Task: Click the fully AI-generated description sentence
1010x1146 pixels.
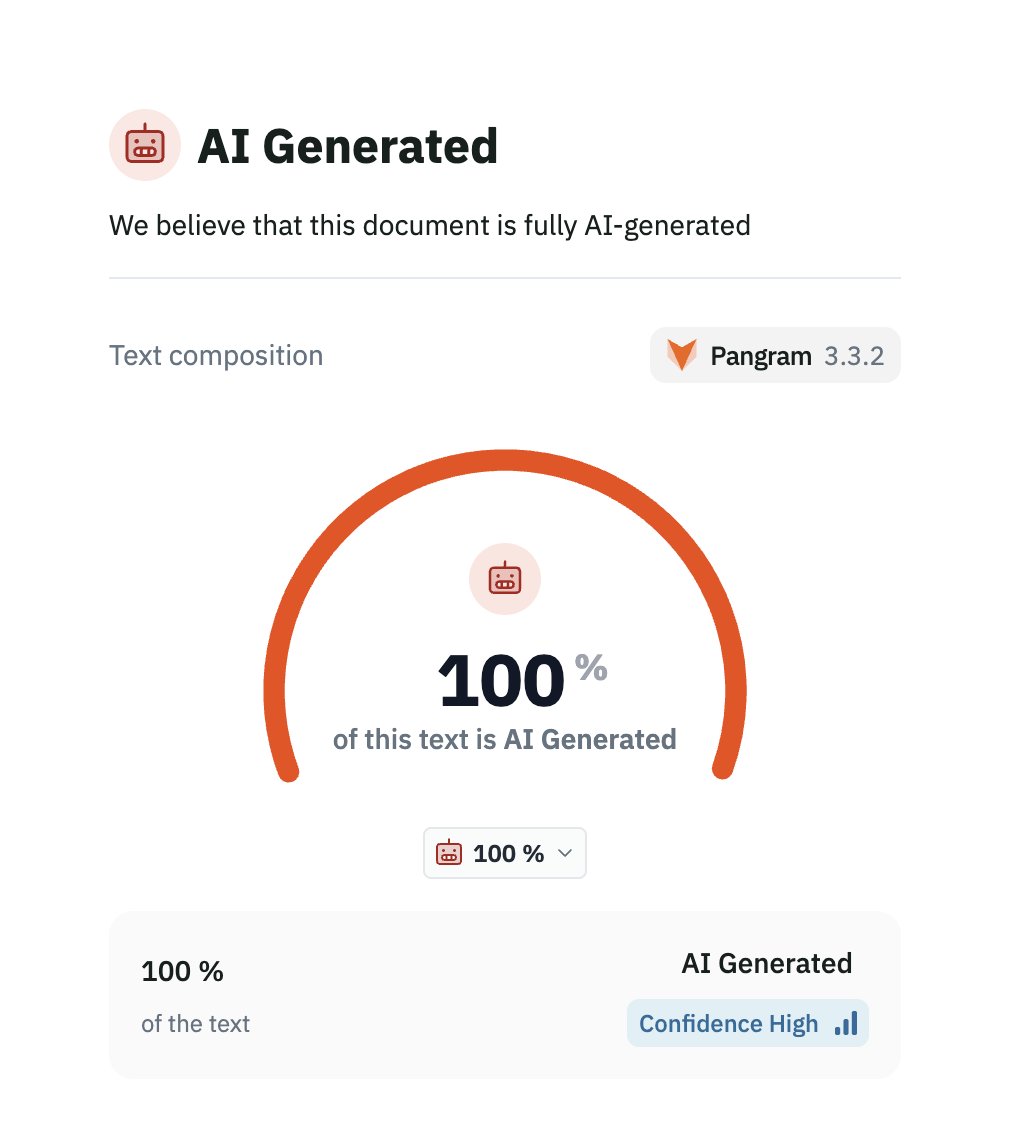Action: click(430, 226)
